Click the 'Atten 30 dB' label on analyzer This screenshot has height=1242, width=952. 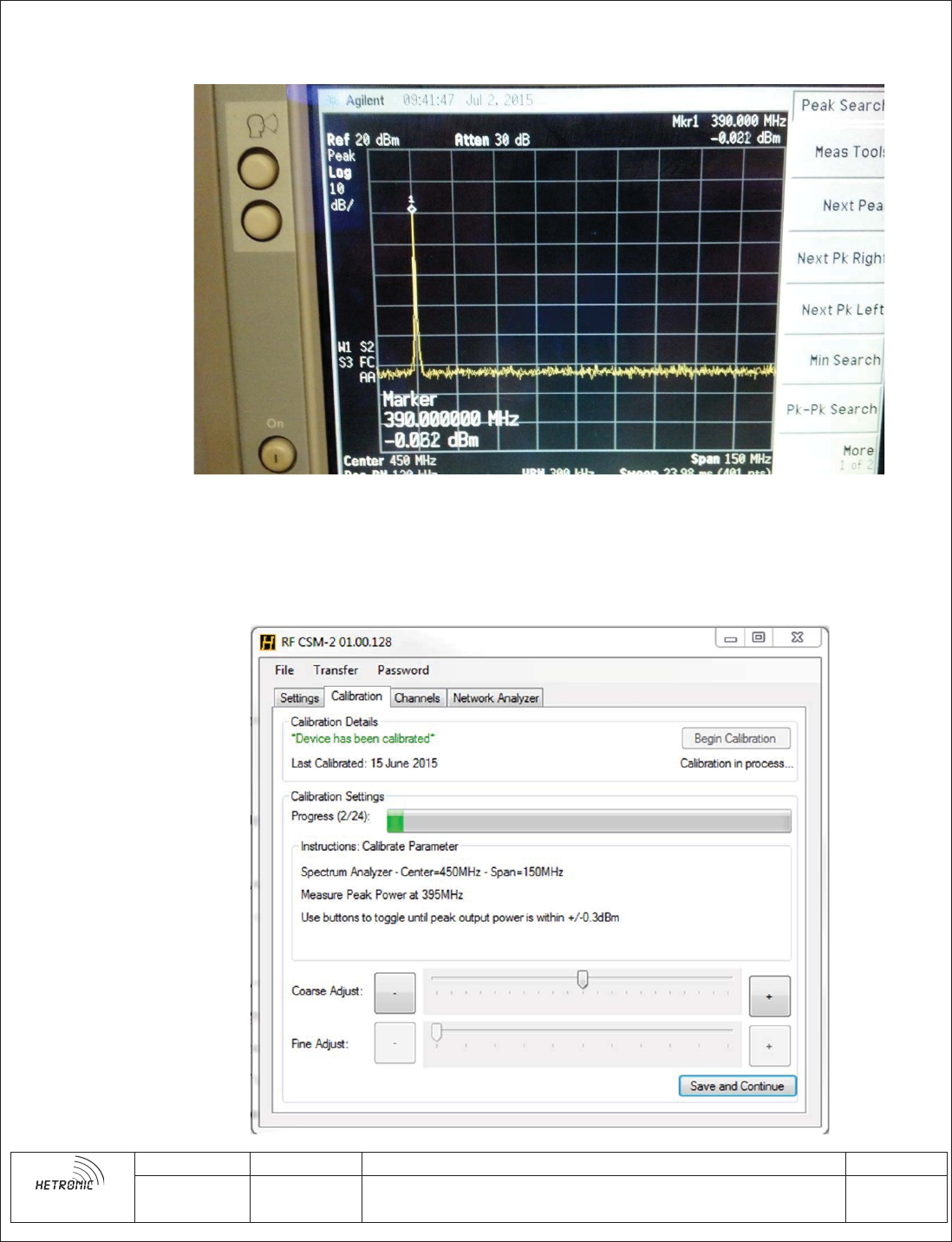tap(492, 140)
